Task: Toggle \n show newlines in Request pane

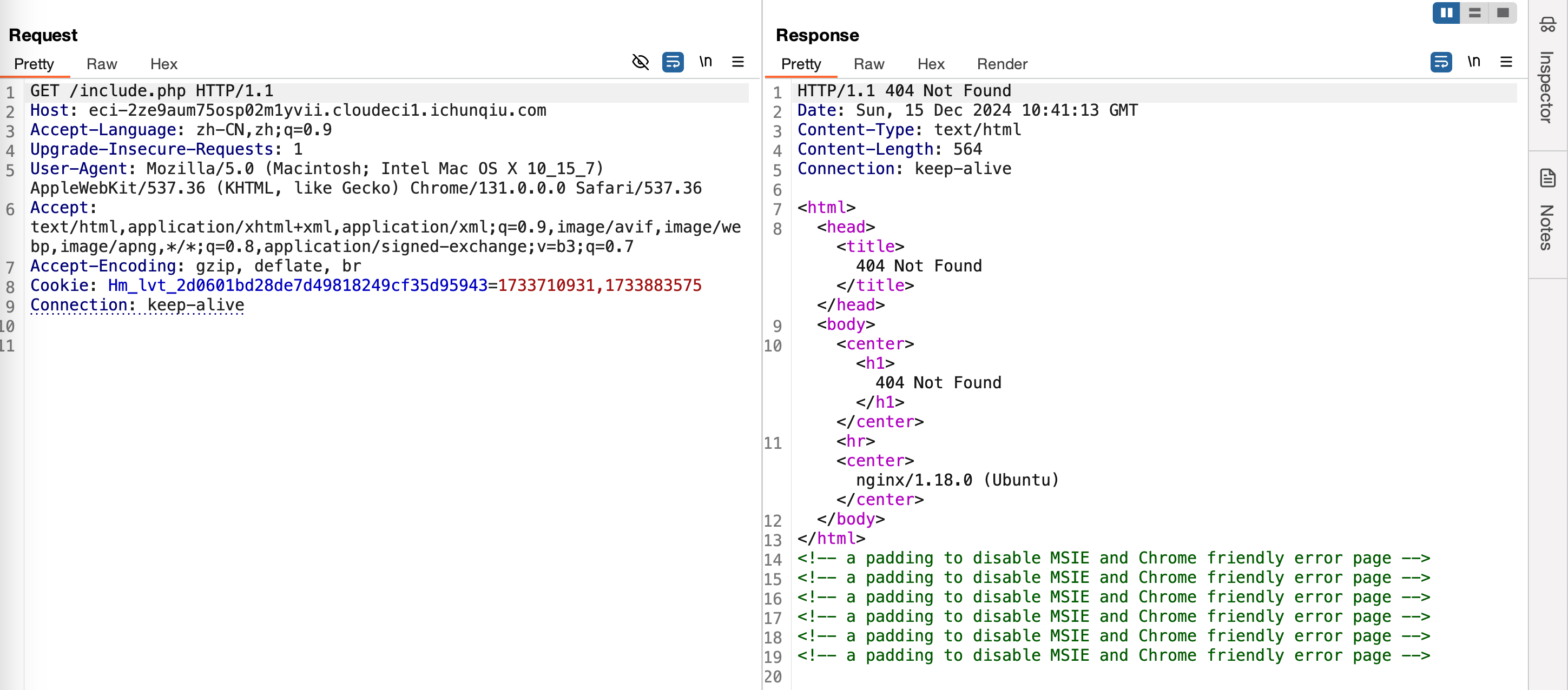Action: [706, 62]
